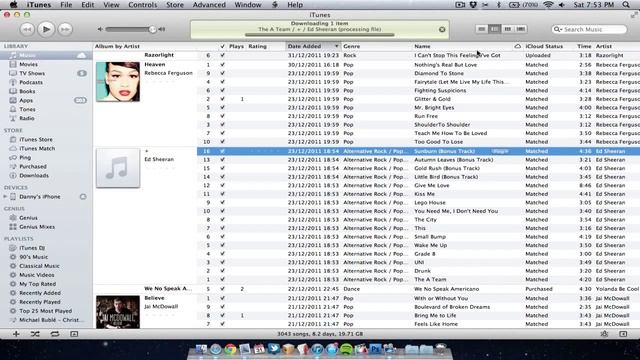The height and width of the screenshot is (360, 640).
Task: Uncheck the Small Bump song checkbox
Action: click(222, 237)
